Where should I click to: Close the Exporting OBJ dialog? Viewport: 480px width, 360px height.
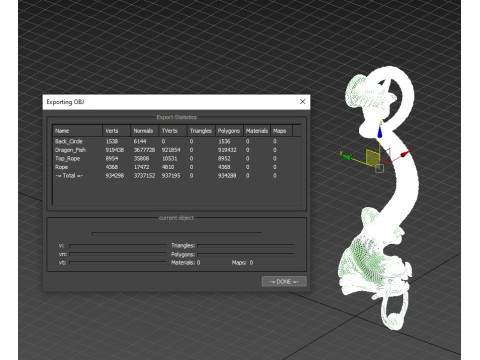(302, 102)
